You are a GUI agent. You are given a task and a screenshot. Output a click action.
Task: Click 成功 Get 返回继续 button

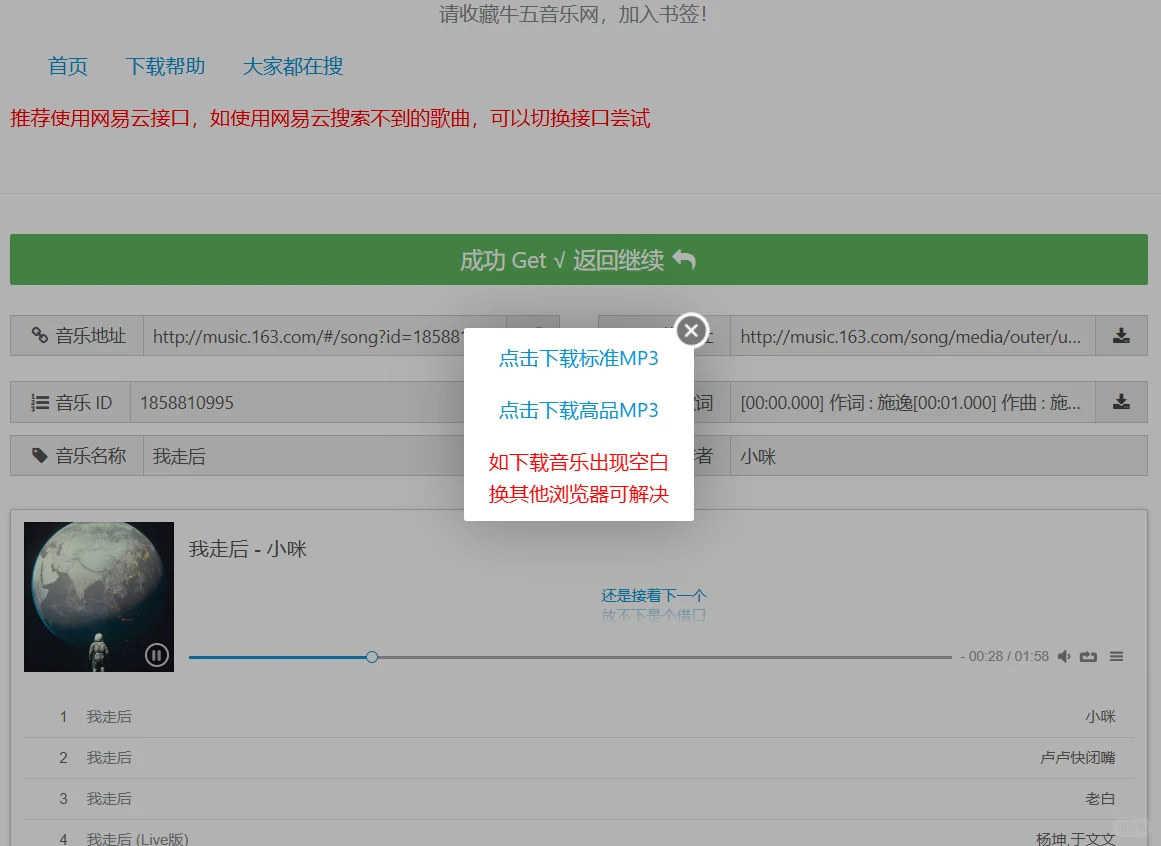[x=578, y=258]
